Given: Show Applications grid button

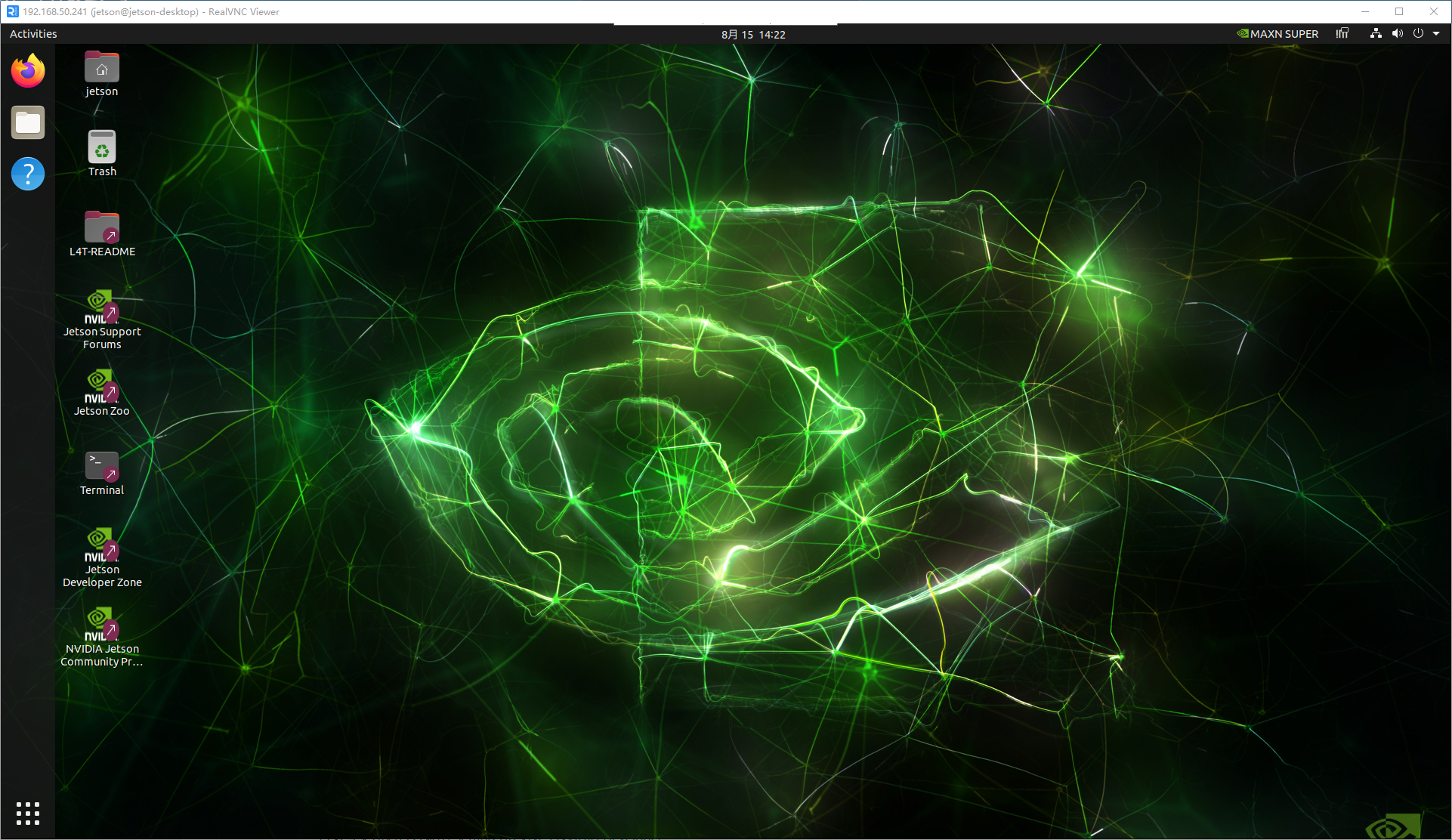Looking at the screenshot, I should pyautogui.click(x=28, y=814).
